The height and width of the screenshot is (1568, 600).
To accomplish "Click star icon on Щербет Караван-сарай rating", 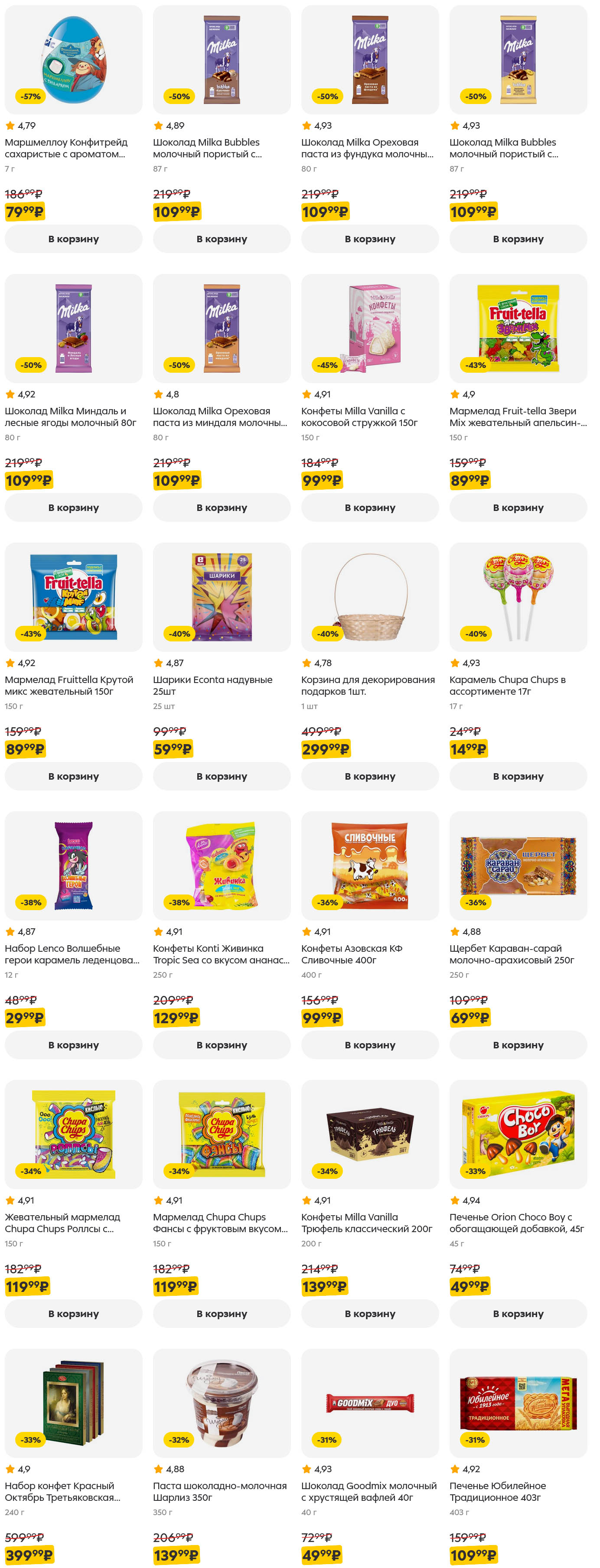I will coord(454,932).
